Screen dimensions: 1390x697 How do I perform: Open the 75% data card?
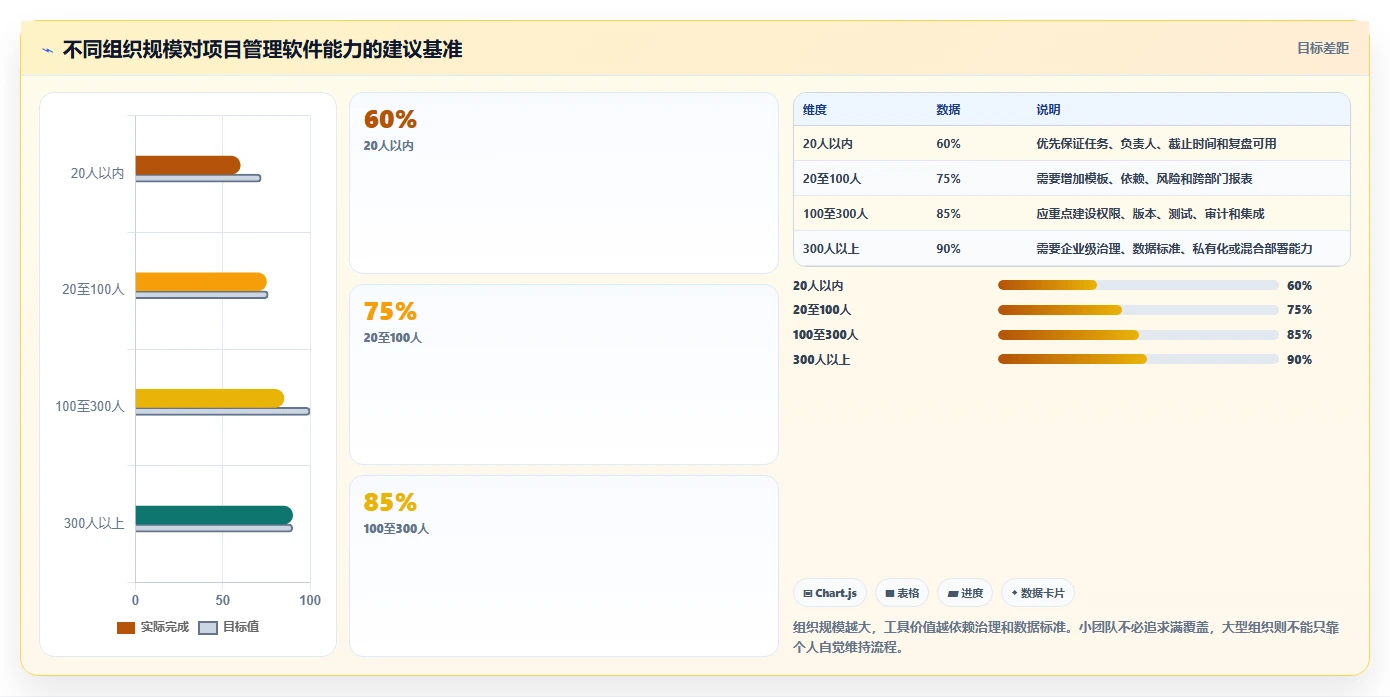click(x=564, y=374)
